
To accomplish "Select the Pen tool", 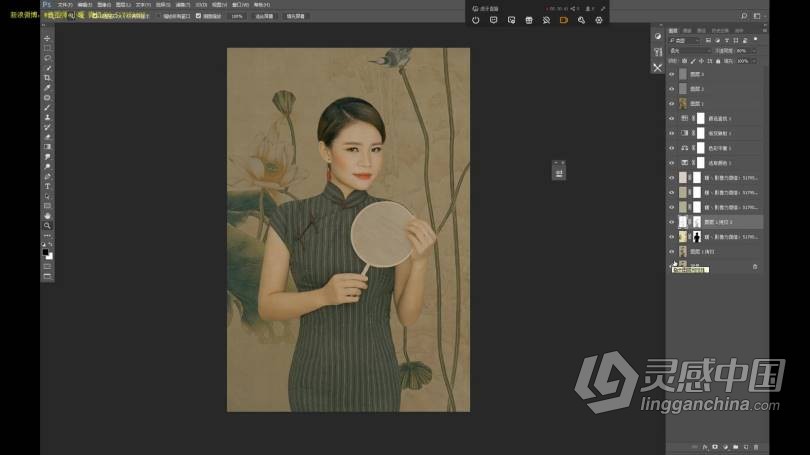I will pyautogui.click(x=47, y=176).
